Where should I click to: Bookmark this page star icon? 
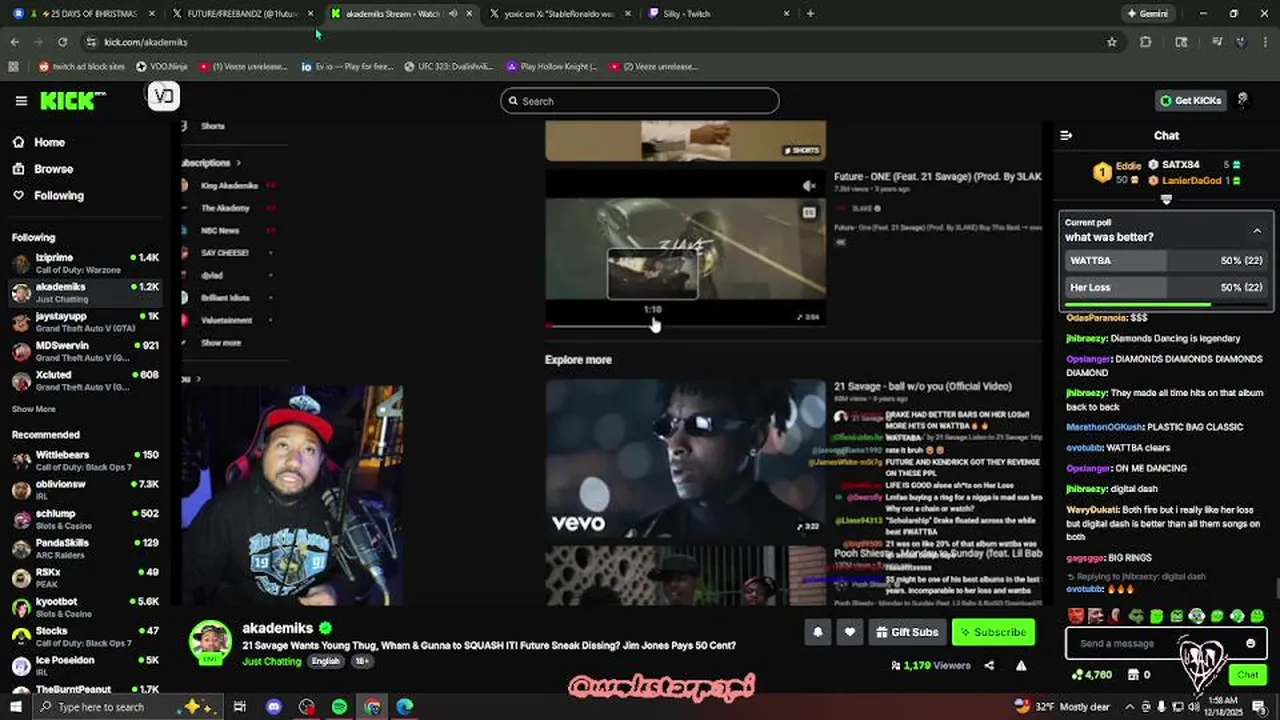1111,42
